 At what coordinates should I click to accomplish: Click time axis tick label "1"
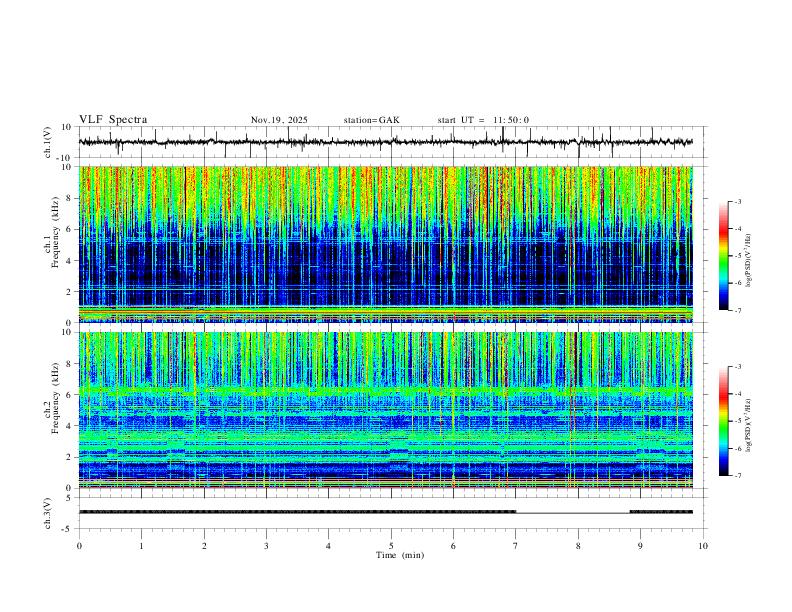tap(141, 546)
